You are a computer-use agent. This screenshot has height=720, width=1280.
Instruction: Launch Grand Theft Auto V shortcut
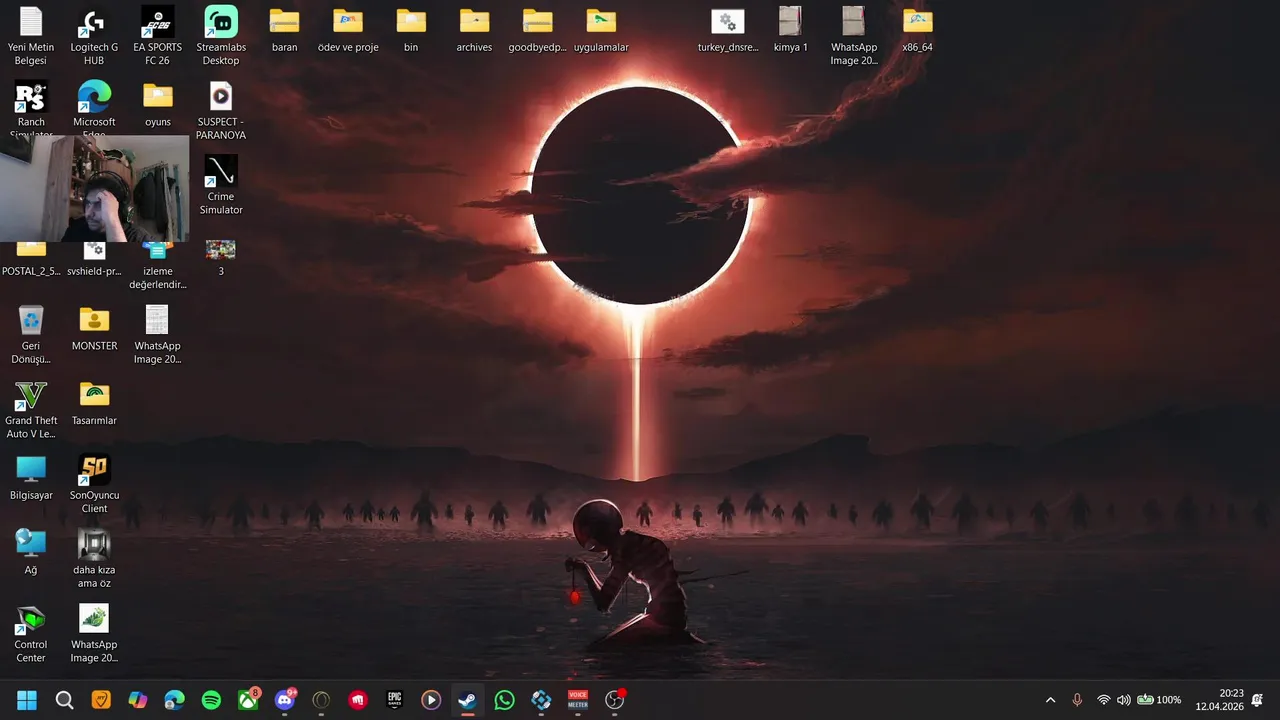click(x=31, y=409)
